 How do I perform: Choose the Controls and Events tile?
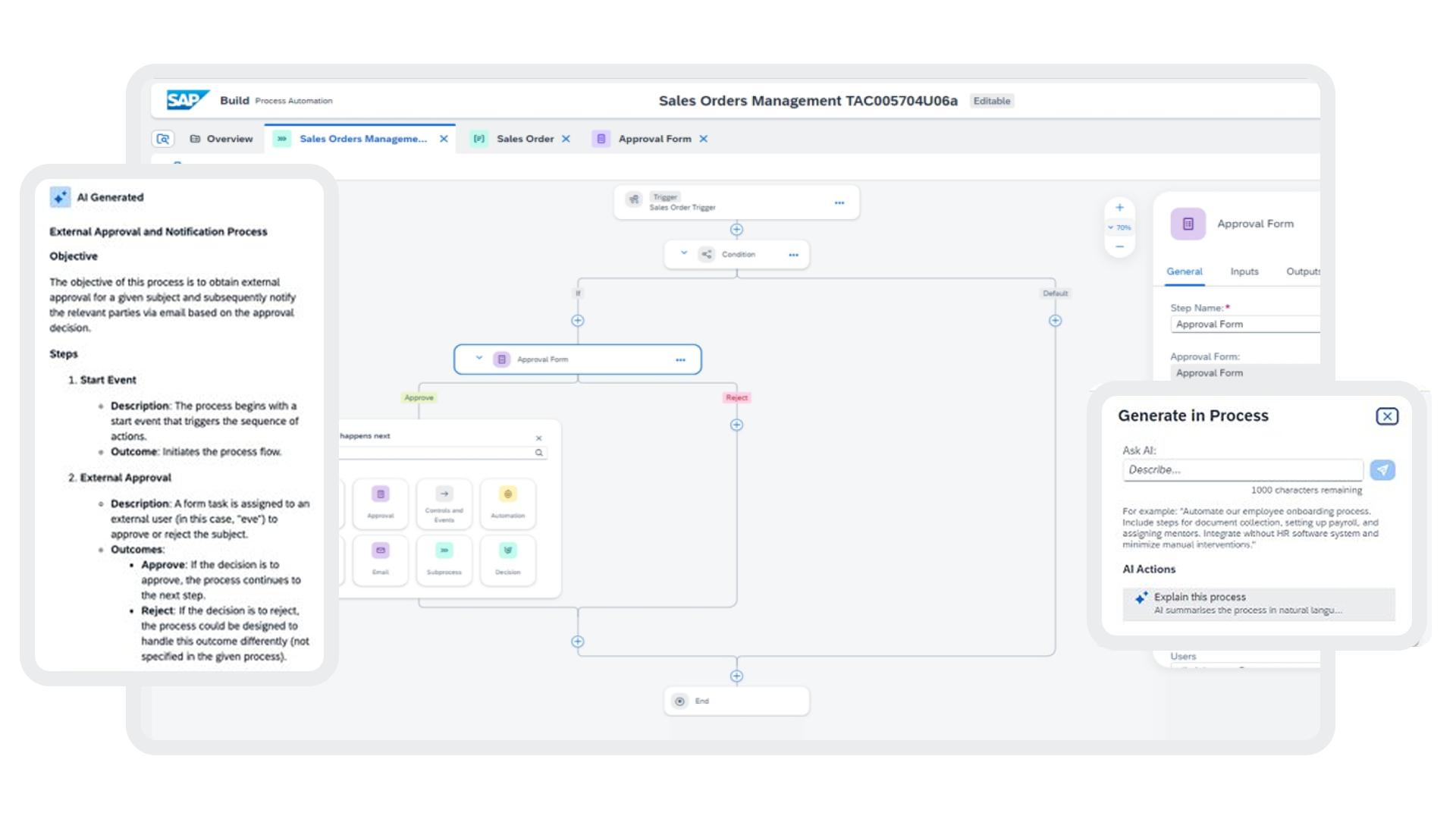(444, 503)
